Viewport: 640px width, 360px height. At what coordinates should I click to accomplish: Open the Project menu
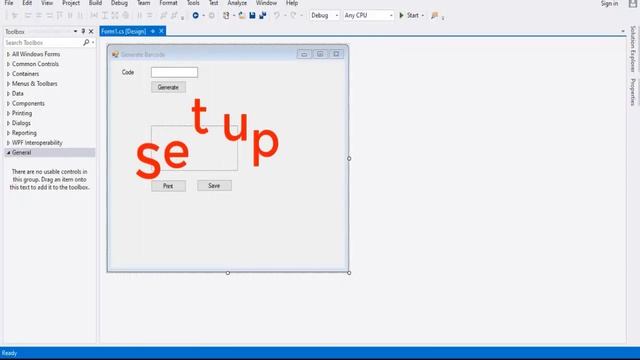pyautogui.click(x=71, y=3)
